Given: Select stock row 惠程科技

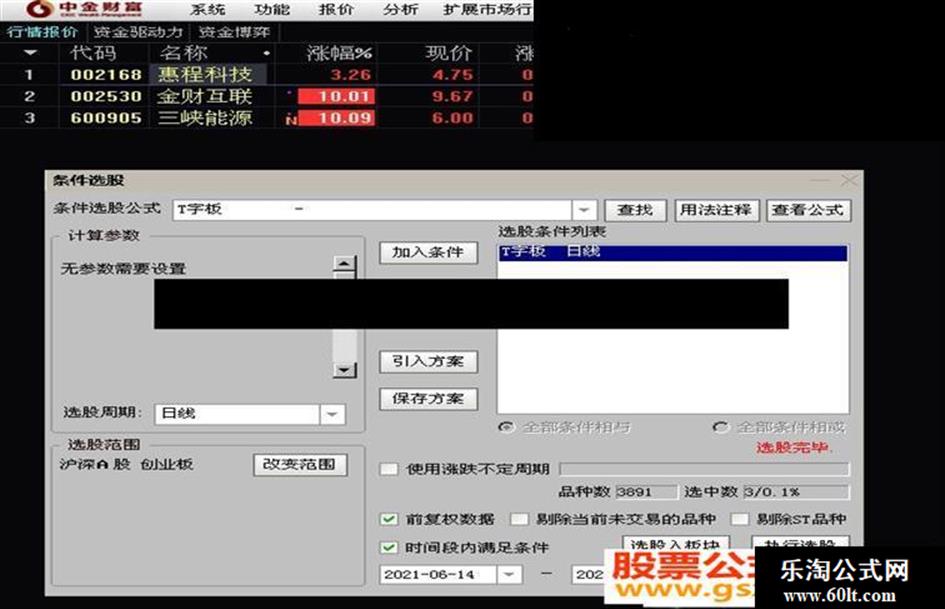Looking at the screenshot, I should (x=266, y=75).
